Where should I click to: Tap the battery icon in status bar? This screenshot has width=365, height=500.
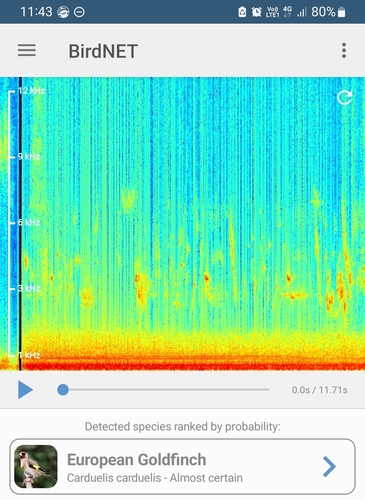[x=341, y=12]
